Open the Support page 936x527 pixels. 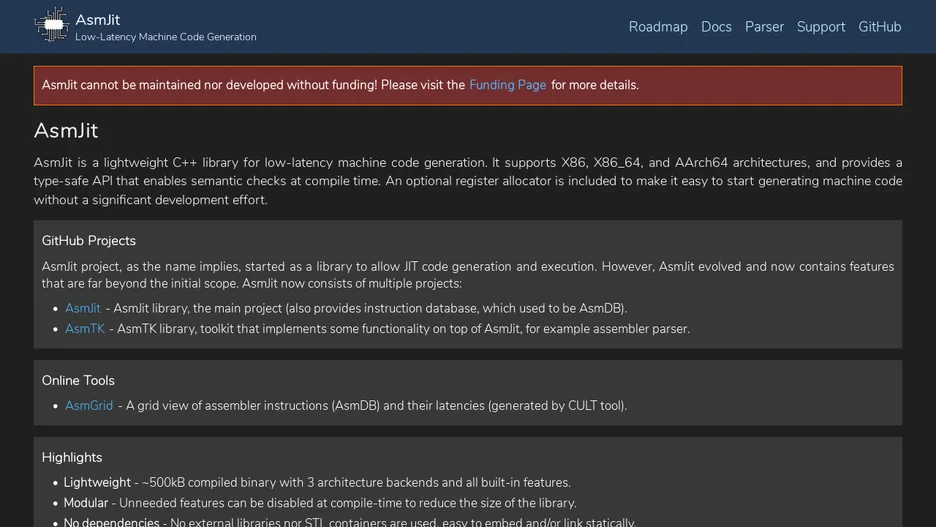click(821, 27)
